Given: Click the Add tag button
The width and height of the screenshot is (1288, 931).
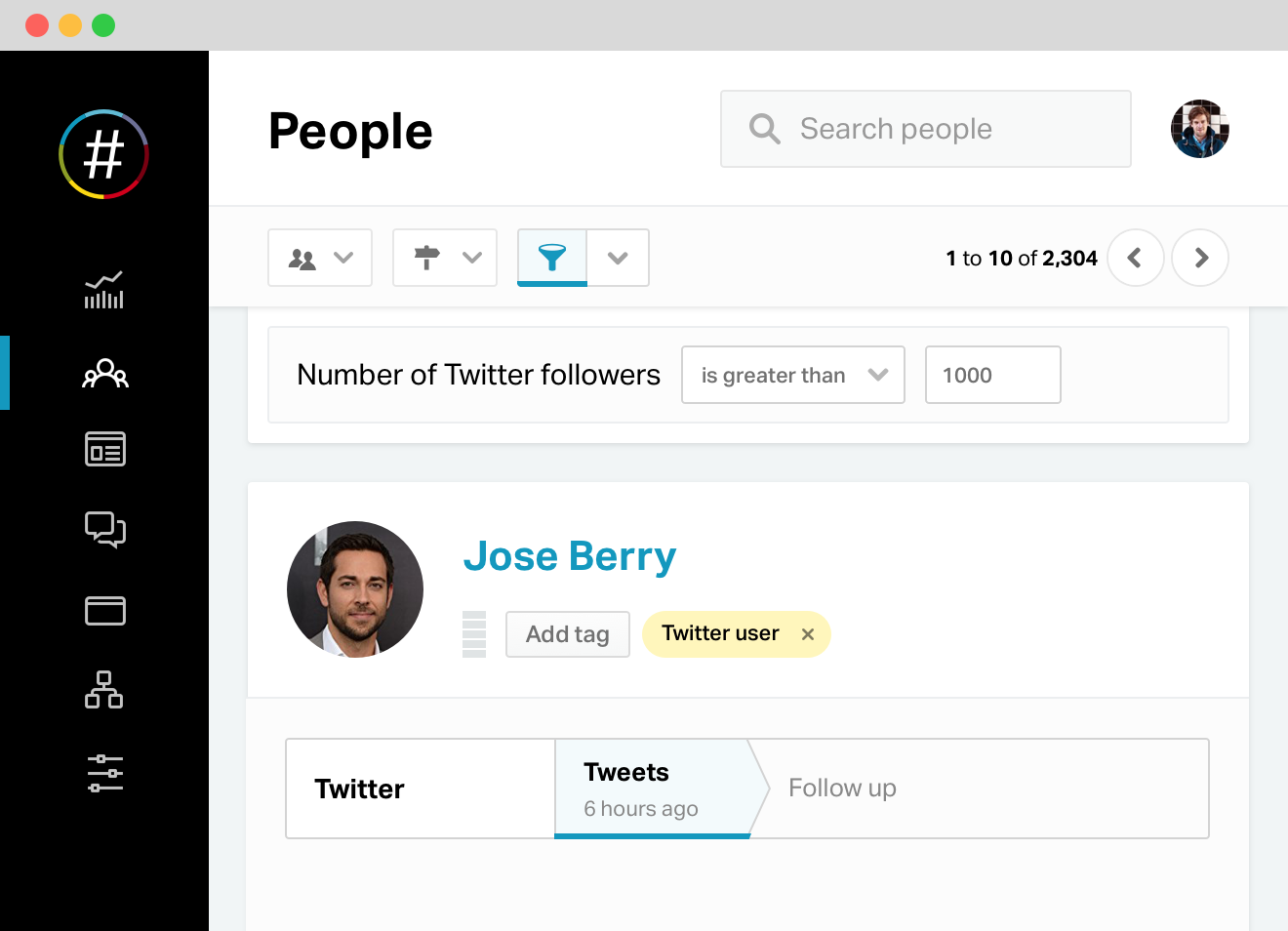Looking at the screenshot, I should 568,634.
